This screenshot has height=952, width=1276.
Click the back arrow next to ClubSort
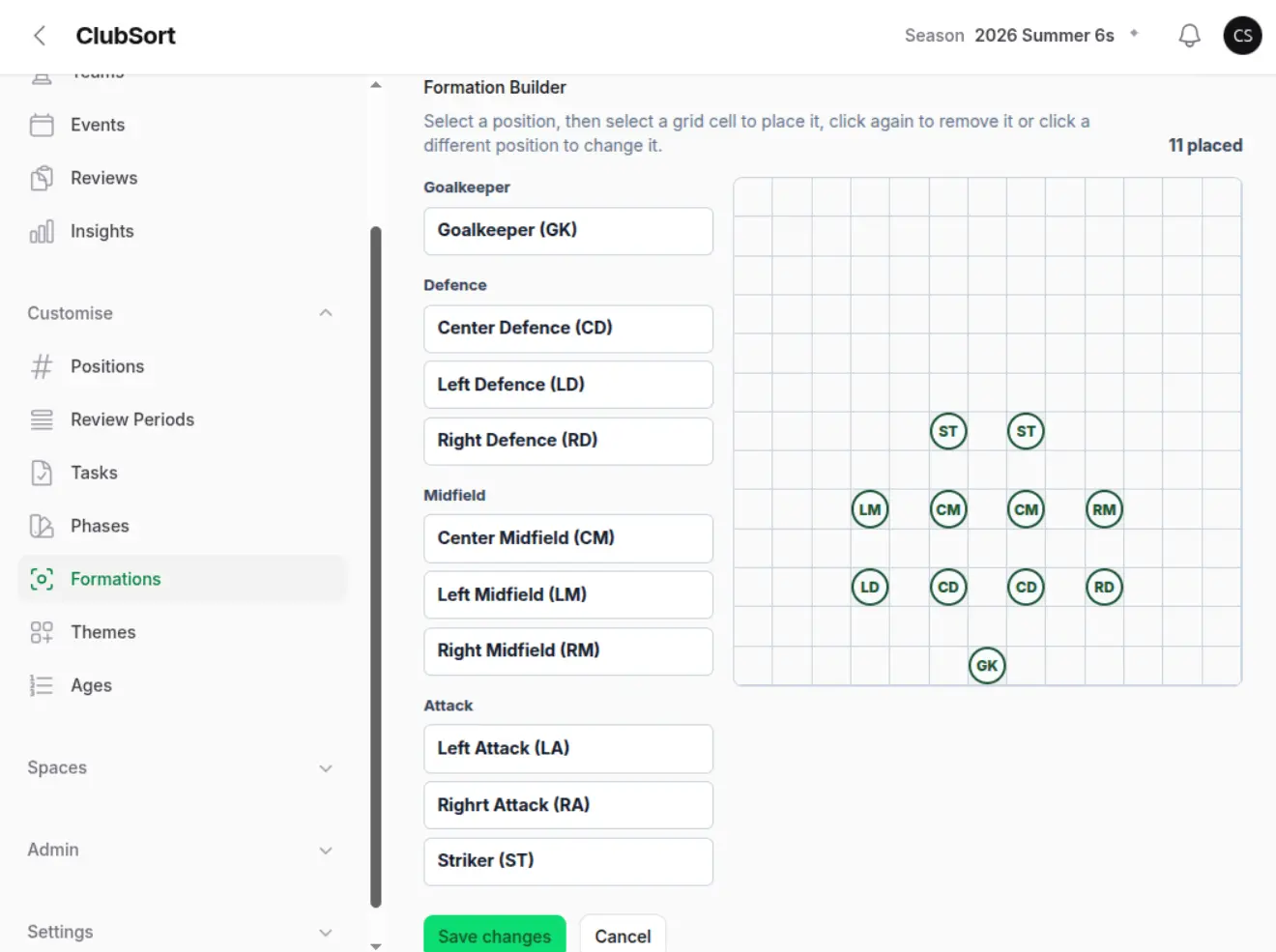click(40, 36)
